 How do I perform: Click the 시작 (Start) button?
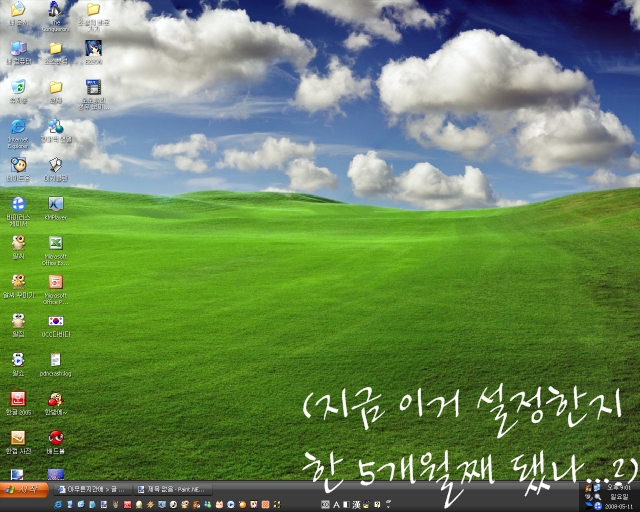coord(24,489)
